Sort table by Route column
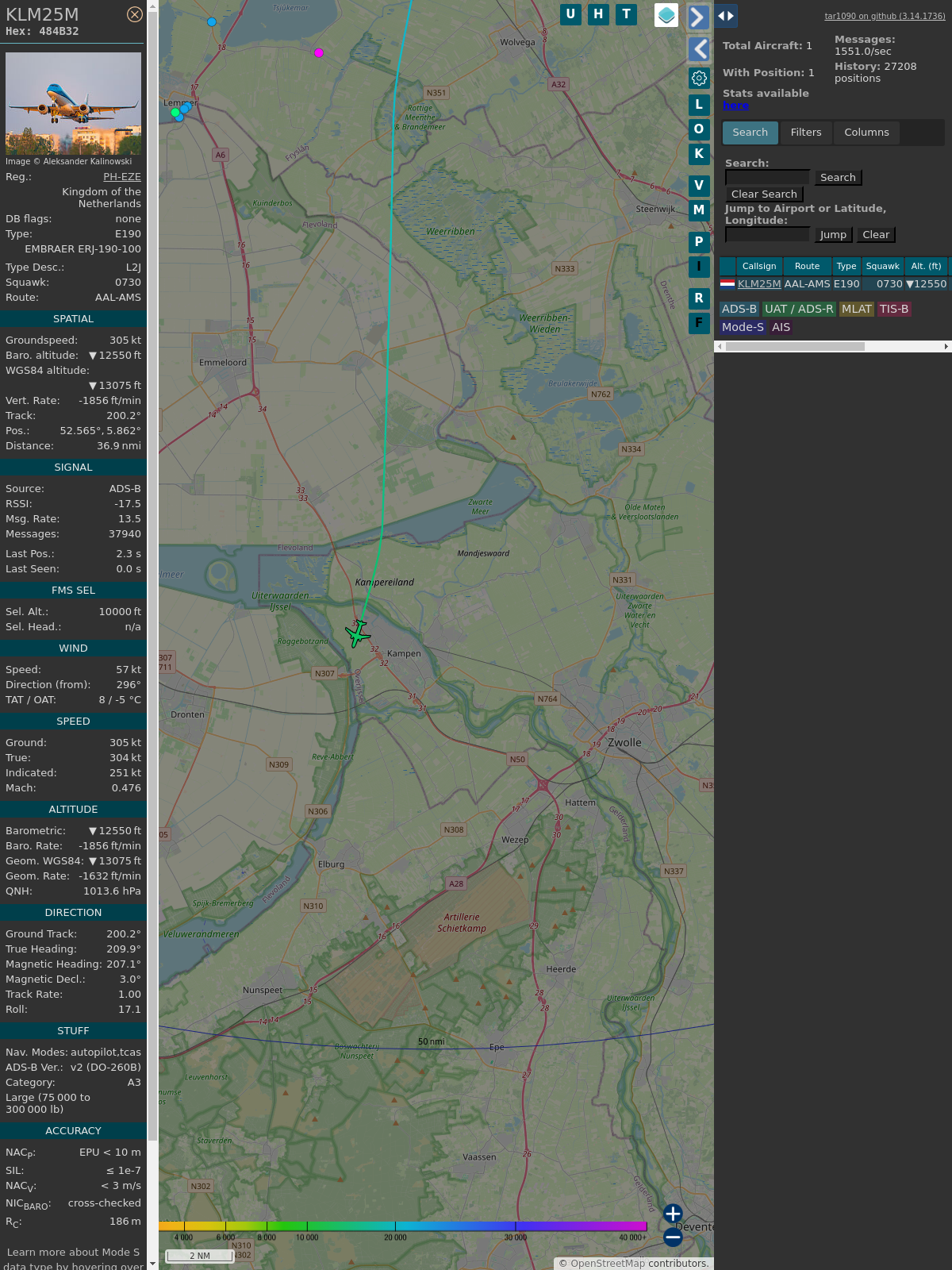The width and height of the screenshot is (952, 1270). click(807, 267)
